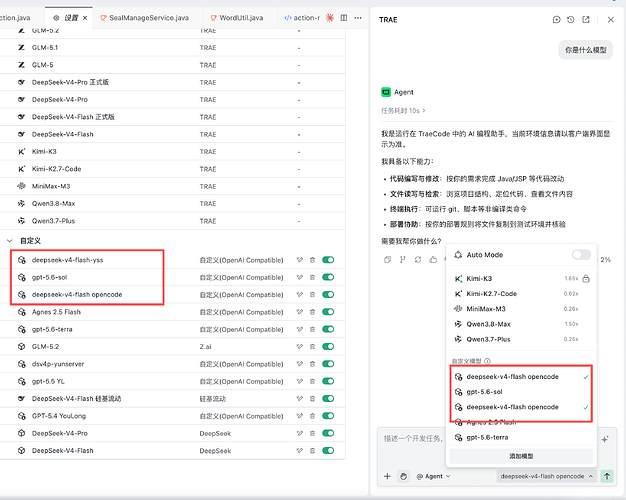The image size is (626, 500).
Task: Select the MiniMax-M3 row in settings list
Action: pos(172,186)
